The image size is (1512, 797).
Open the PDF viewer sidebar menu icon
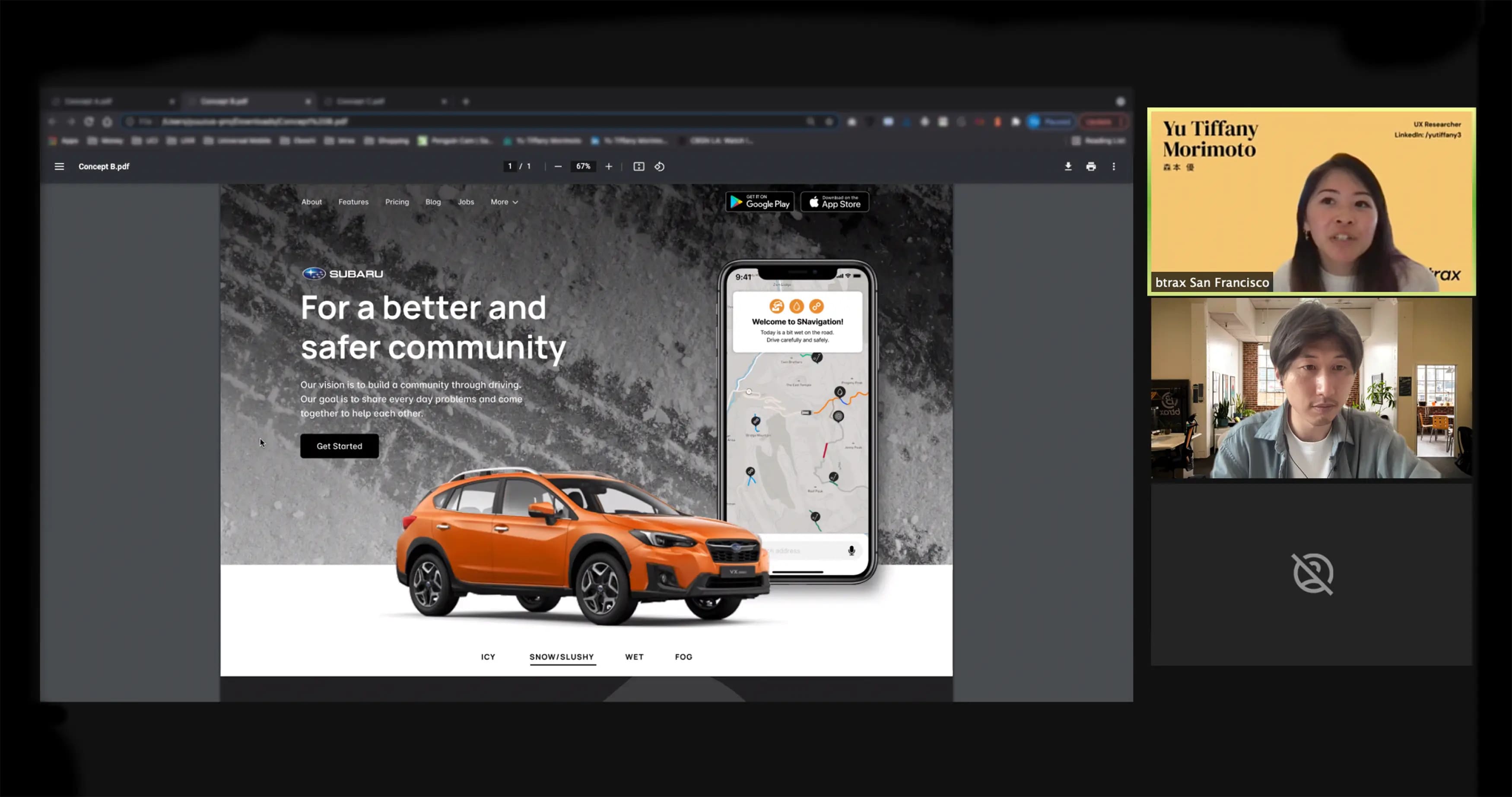[59, 167]
